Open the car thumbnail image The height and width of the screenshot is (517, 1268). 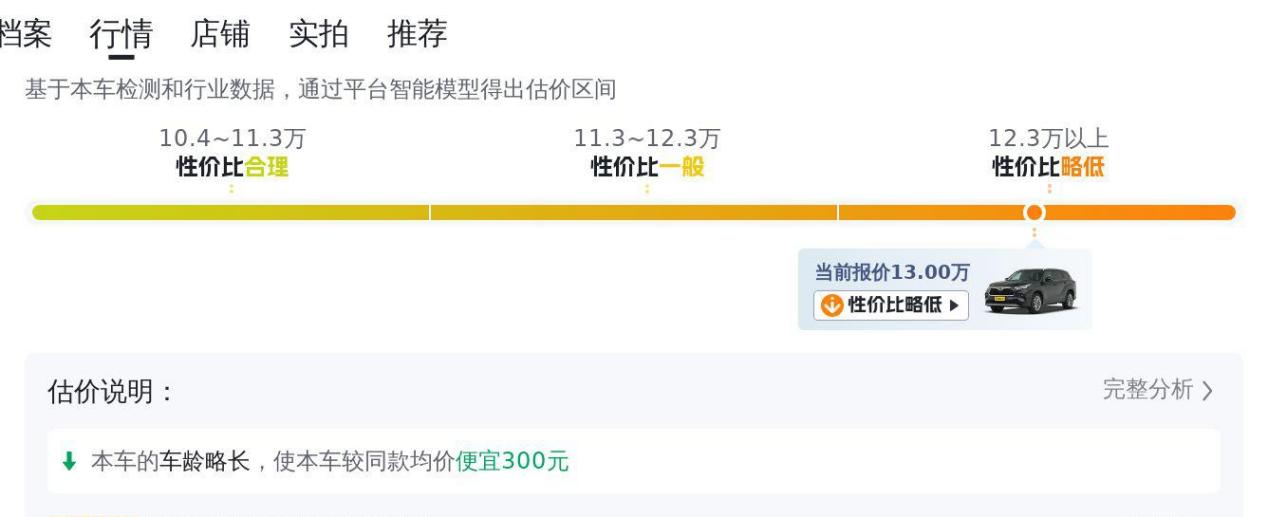tap(1030, 290)
